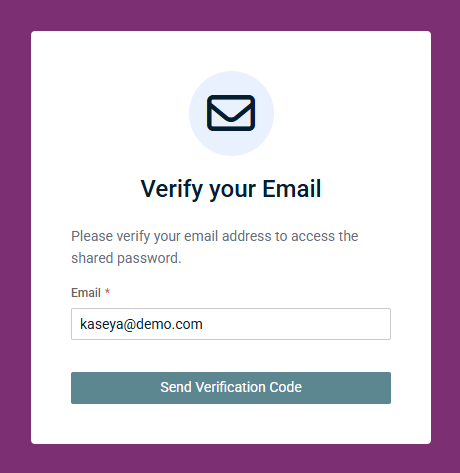Click the 'Please verify your email address' line
This screenshot has height=473, width=460.
click(215, 236)
